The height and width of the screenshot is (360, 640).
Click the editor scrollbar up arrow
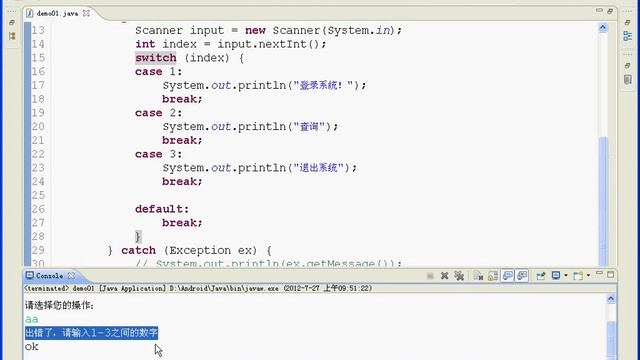(x=603, y=28)
